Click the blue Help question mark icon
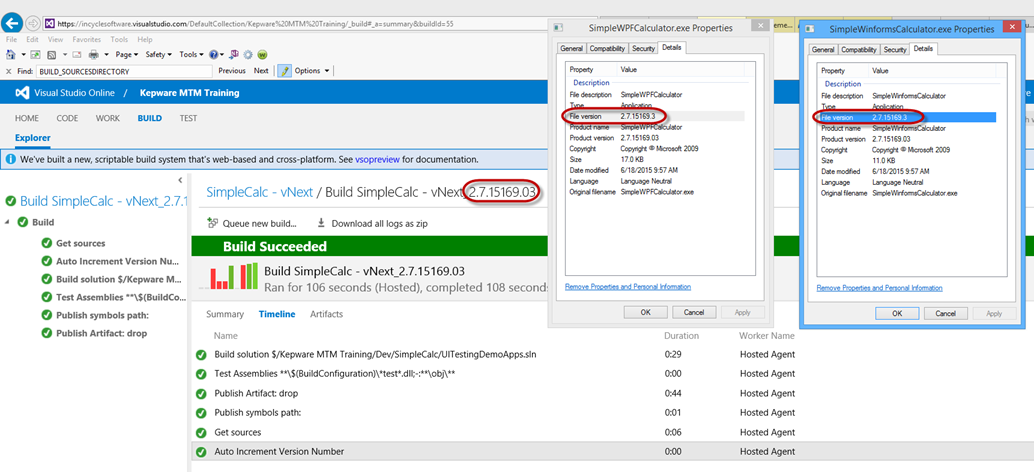Viewport: 1034px width, 472px height. 214,55
